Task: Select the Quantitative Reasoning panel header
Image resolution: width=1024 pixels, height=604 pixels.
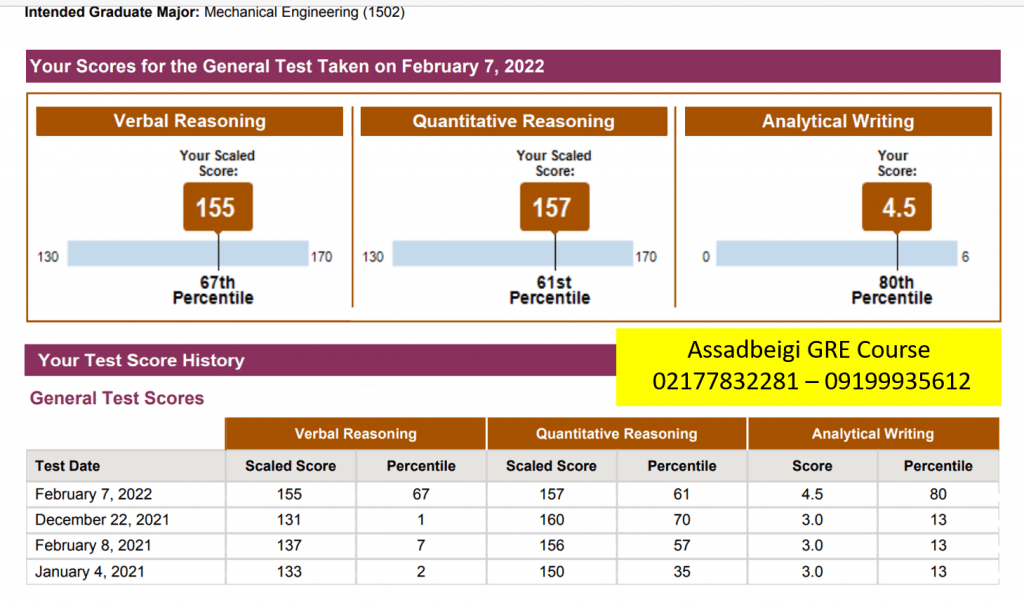Action: [513, 122]
